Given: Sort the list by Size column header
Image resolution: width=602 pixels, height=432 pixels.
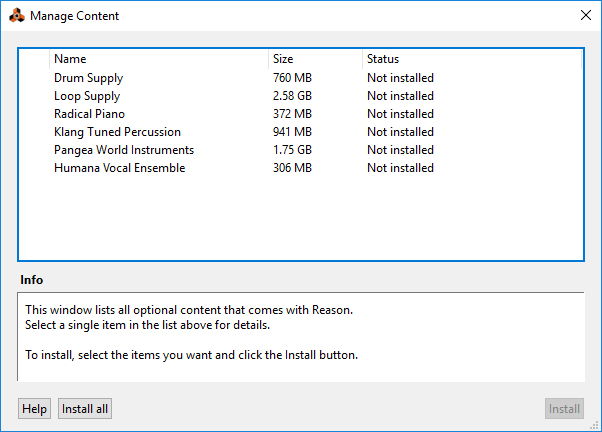Looking at the screenshot, I should [283, 59].
